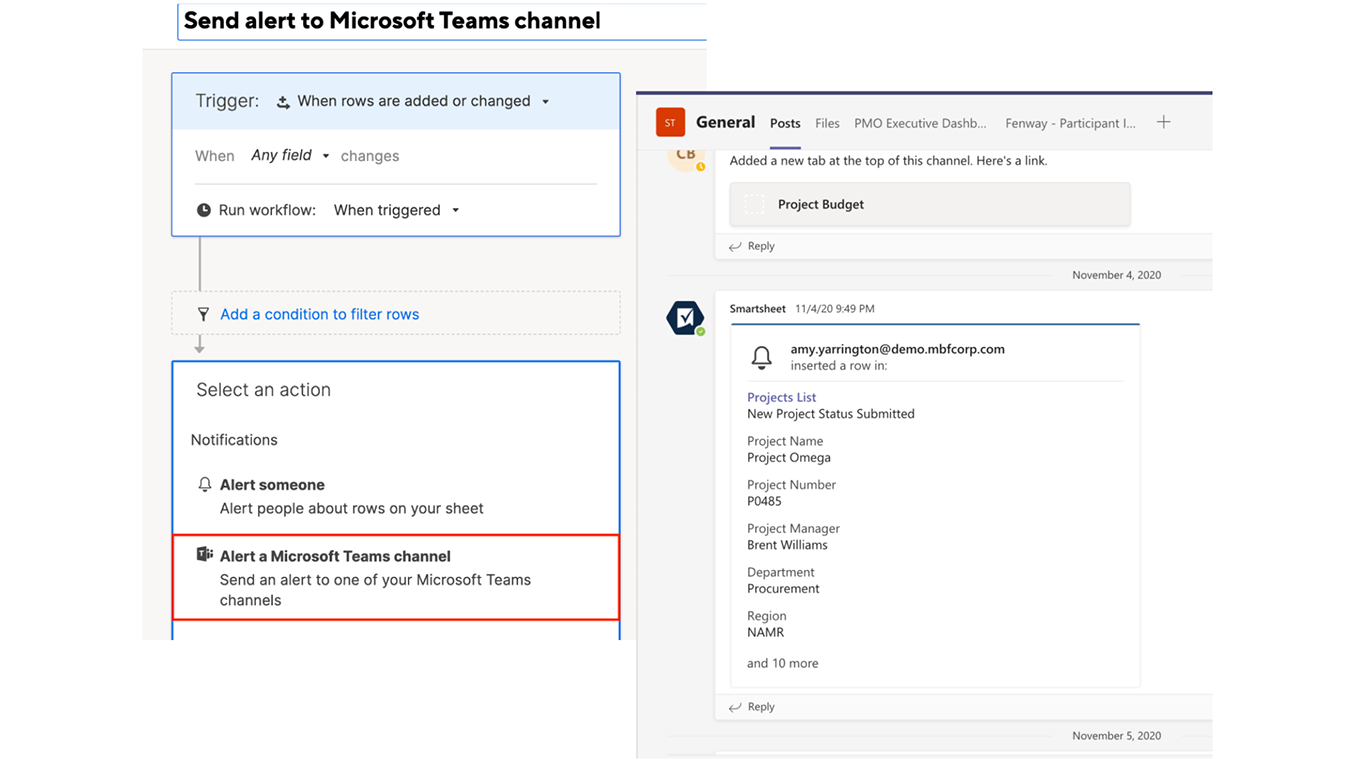This screenshot has width=1366, height=768.
Task: Open the PMO Executive Dashboard tab
Action: tap(920, 123)
